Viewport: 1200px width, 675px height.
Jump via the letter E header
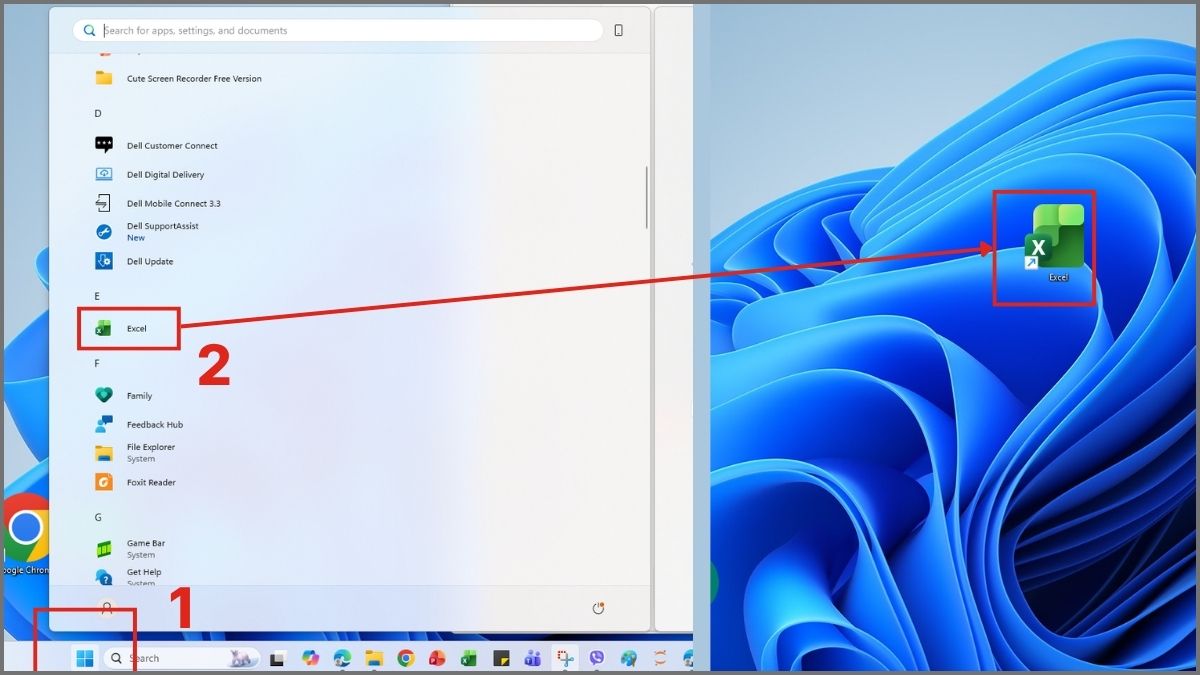(x=97, y=296)
